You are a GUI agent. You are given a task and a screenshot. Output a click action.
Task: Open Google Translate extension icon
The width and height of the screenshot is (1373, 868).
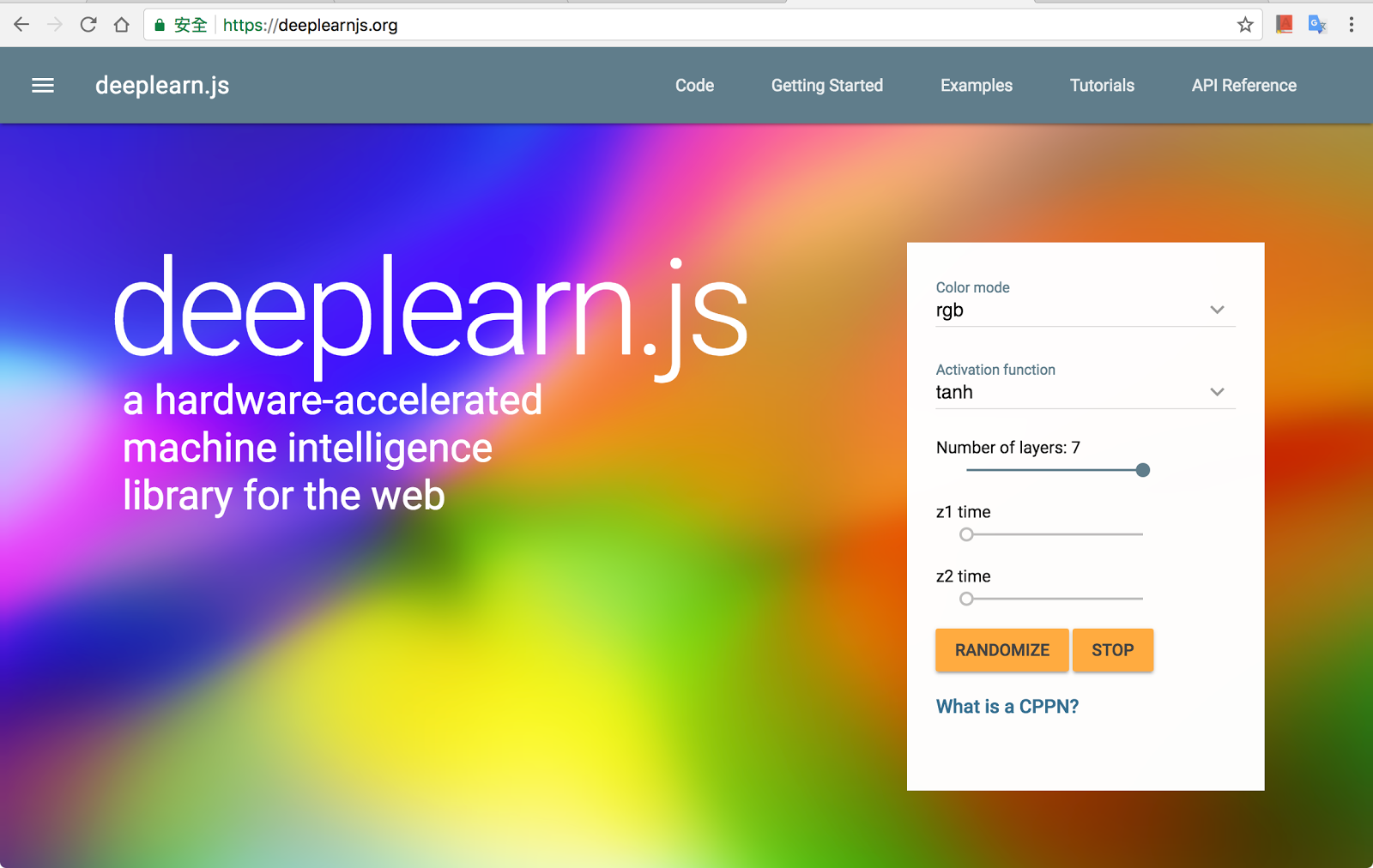tap(1317, 25)
